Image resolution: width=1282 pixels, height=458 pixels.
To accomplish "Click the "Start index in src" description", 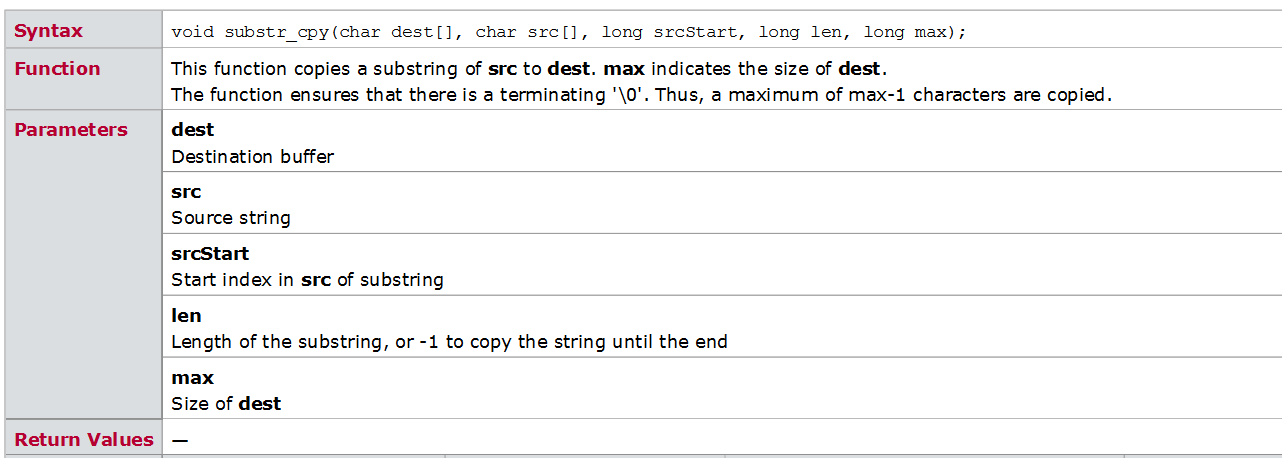I will (x=307, y=280).
